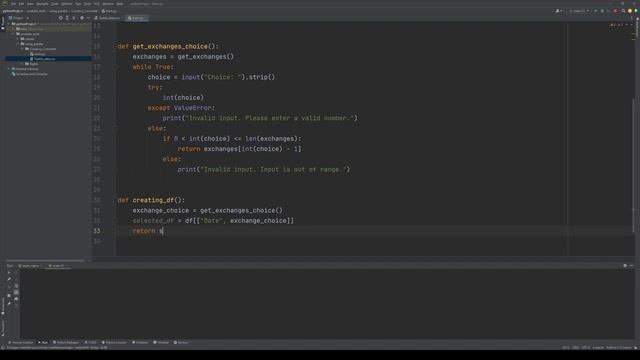
Task: Toggle fold marker at while True line
Action: (116, 67)
